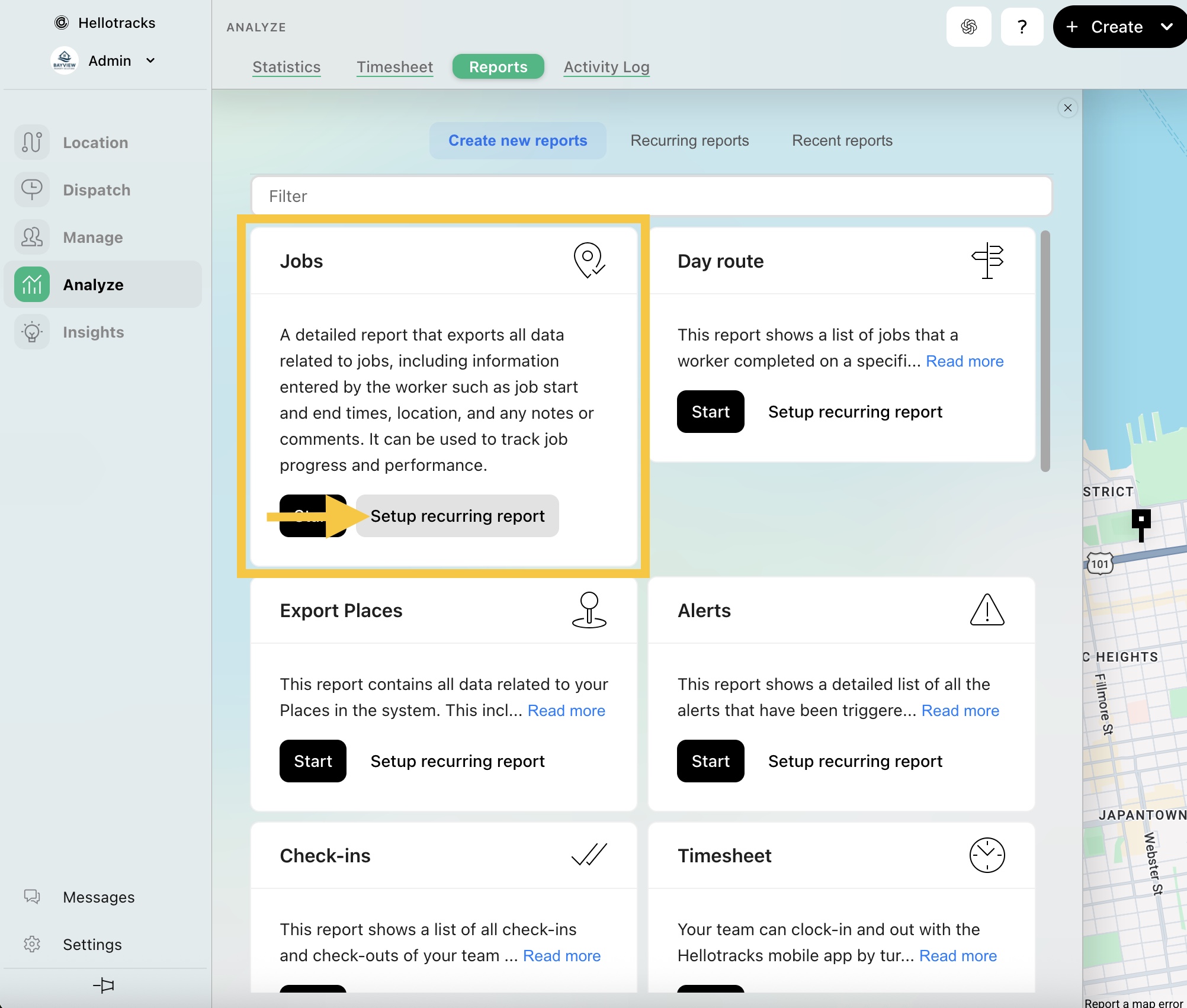Open the Create button dropdown chevron

click(1166, 27)
